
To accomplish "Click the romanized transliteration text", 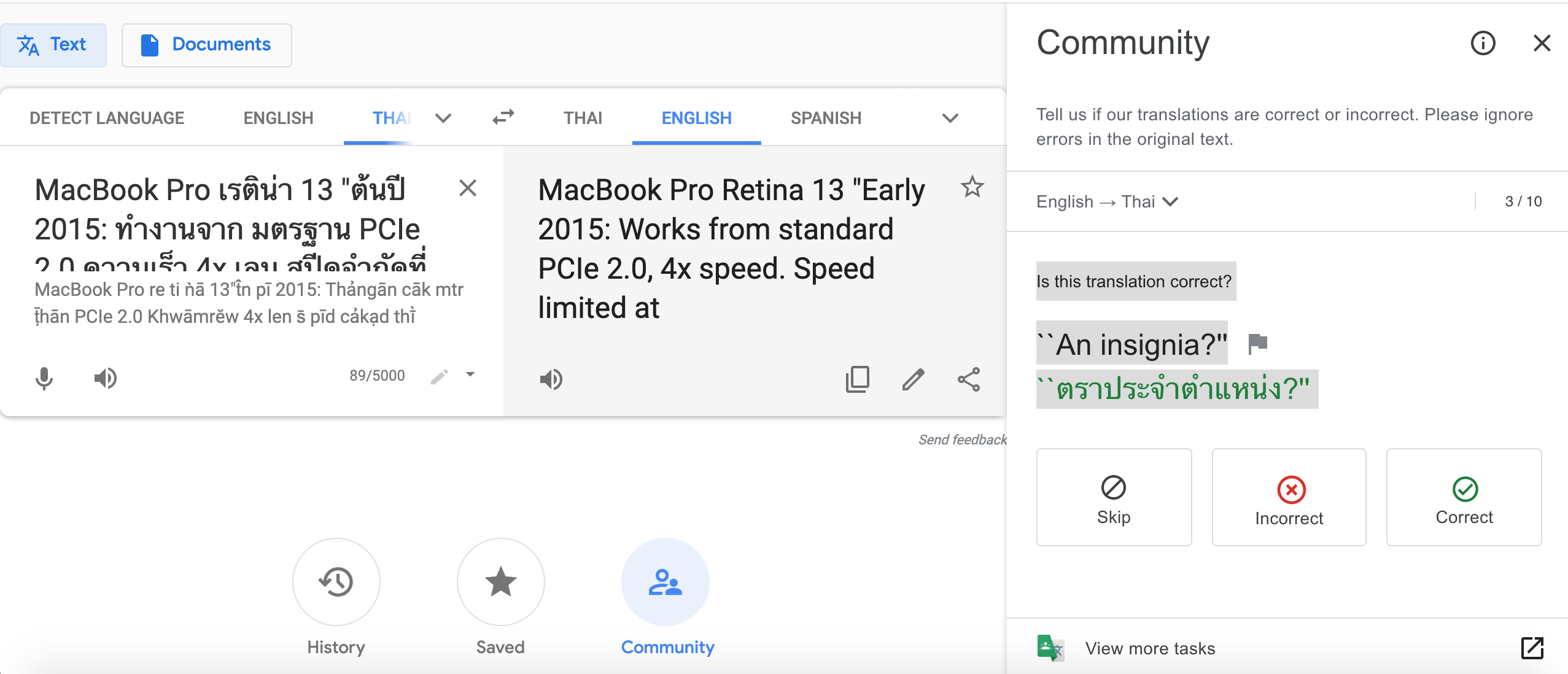I will click(x=249, y=303).
